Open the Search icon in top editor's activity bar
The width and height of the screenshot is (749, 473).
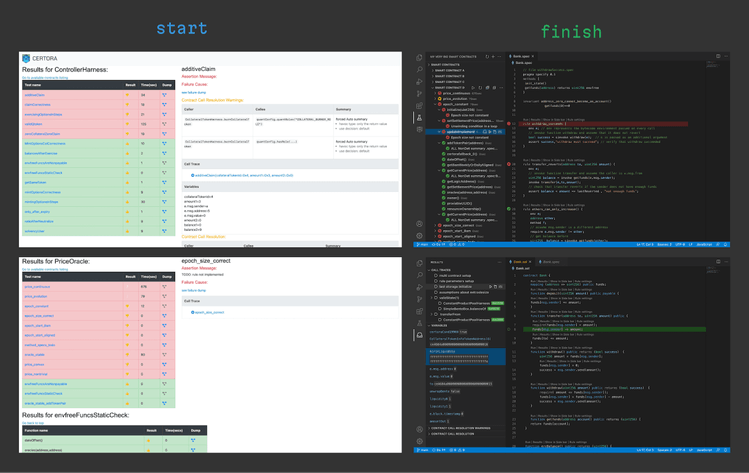[x=419, y=70]
